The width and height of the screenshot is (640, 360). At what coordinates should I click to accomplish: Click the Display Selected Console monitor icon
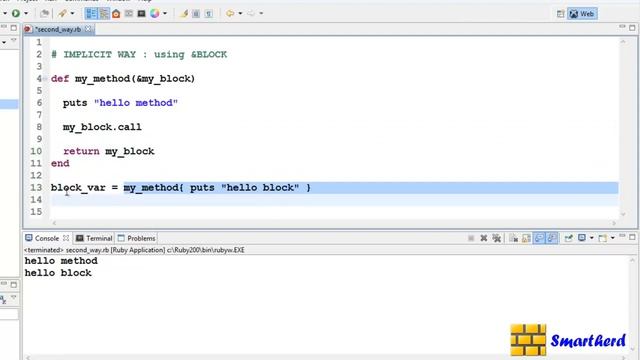point(582,238)
